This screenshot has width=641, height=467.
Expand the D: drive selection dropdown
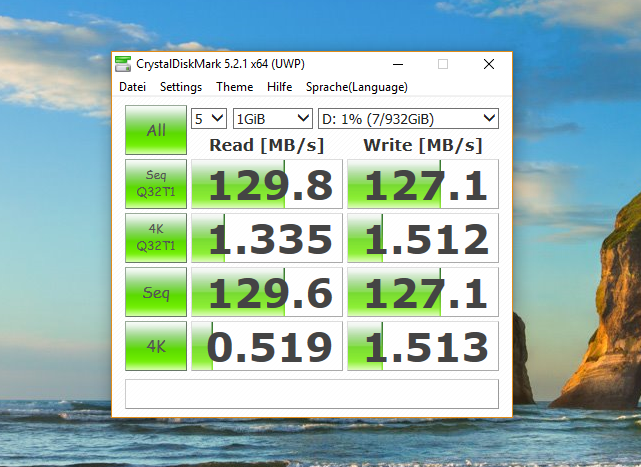[x=408, y=118]
